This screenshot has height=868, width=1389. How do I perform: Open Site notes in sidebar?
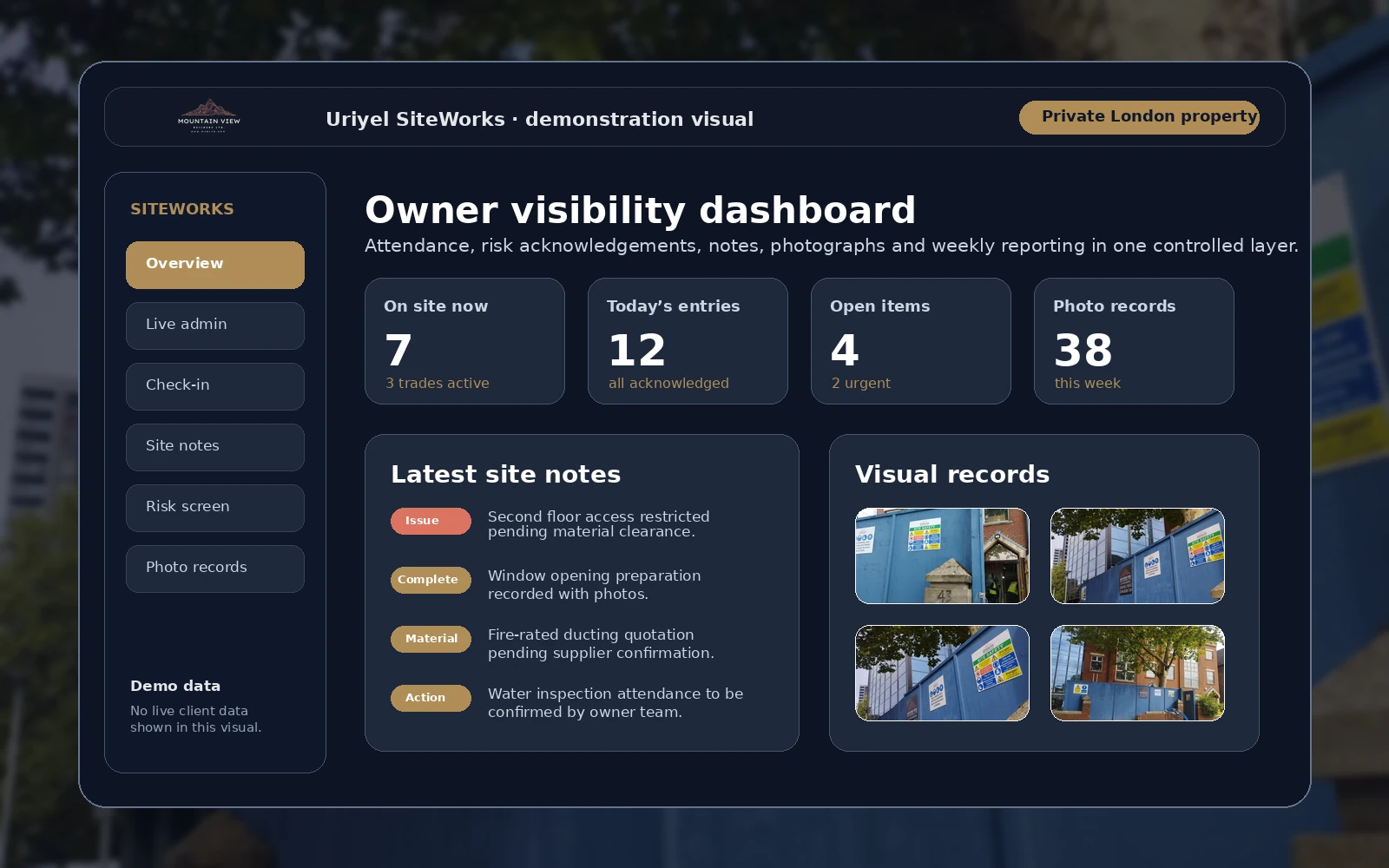(215, 447)
